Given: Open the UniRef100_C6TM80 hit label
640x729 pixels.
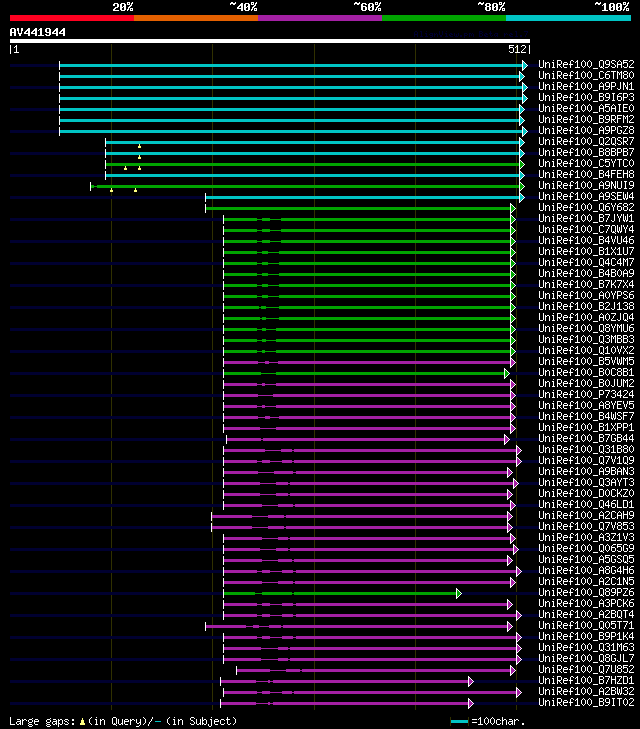Looking at the screenshot, I should pos(586,75).
